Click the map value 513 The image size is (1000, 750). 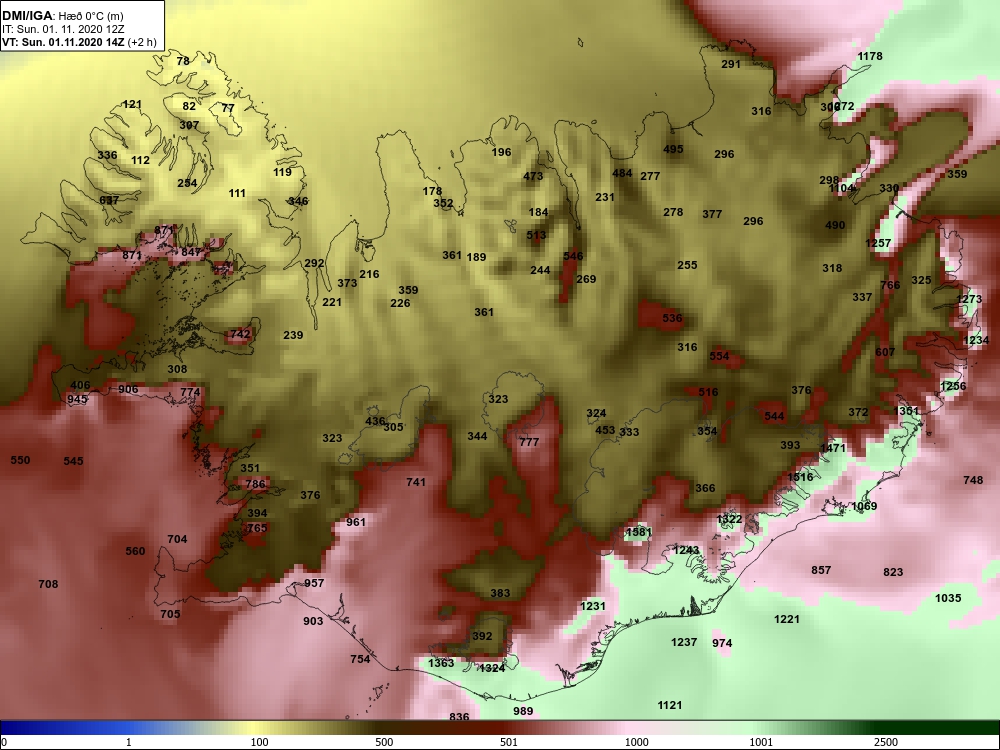[536, 235]
